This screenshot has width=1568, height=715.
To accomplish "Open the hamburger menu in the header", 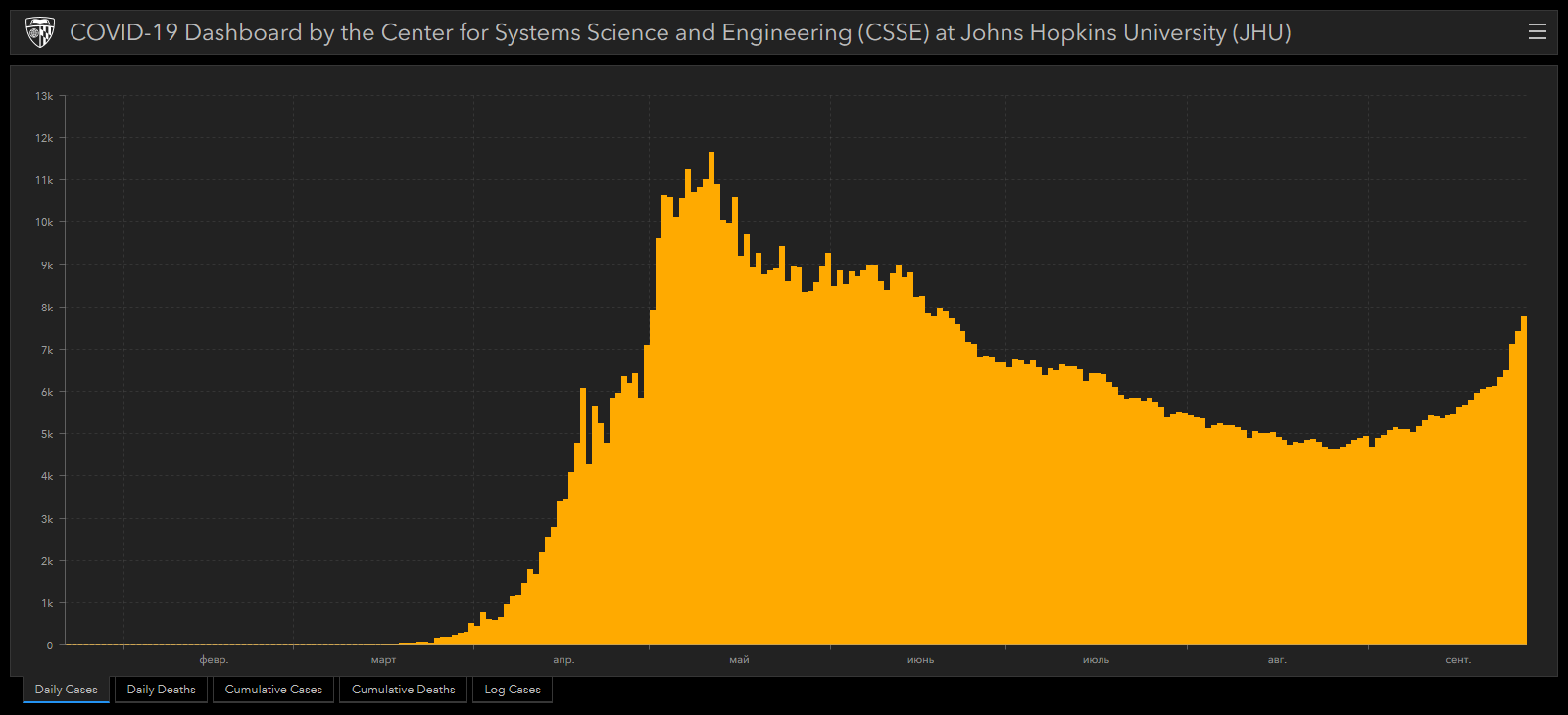I will 1537,32.
